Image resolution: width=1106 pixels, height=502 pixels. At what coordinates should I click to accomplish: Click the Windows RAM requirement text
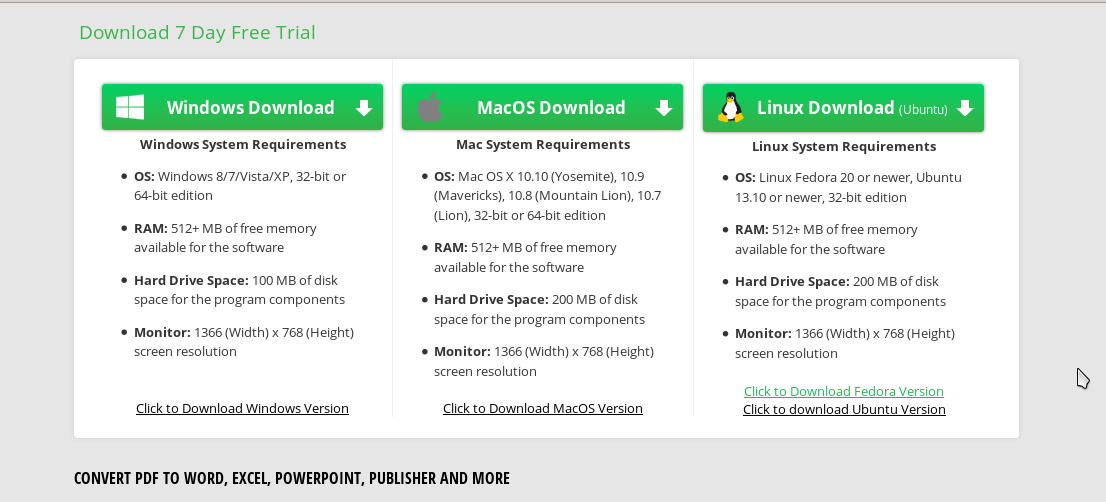[225, 238]
